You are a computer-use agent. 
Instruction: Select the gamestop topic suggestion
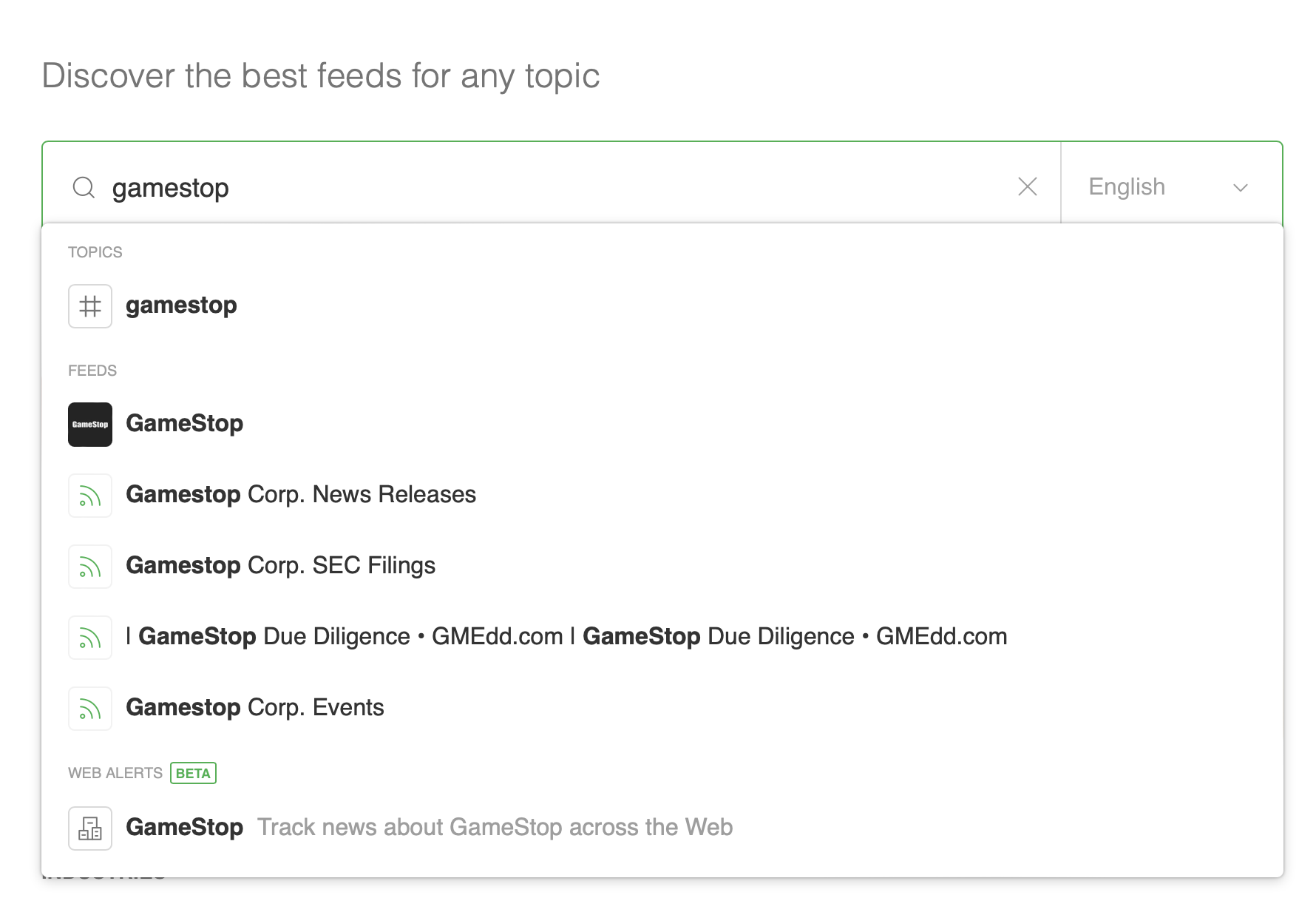tap(181, 305)
